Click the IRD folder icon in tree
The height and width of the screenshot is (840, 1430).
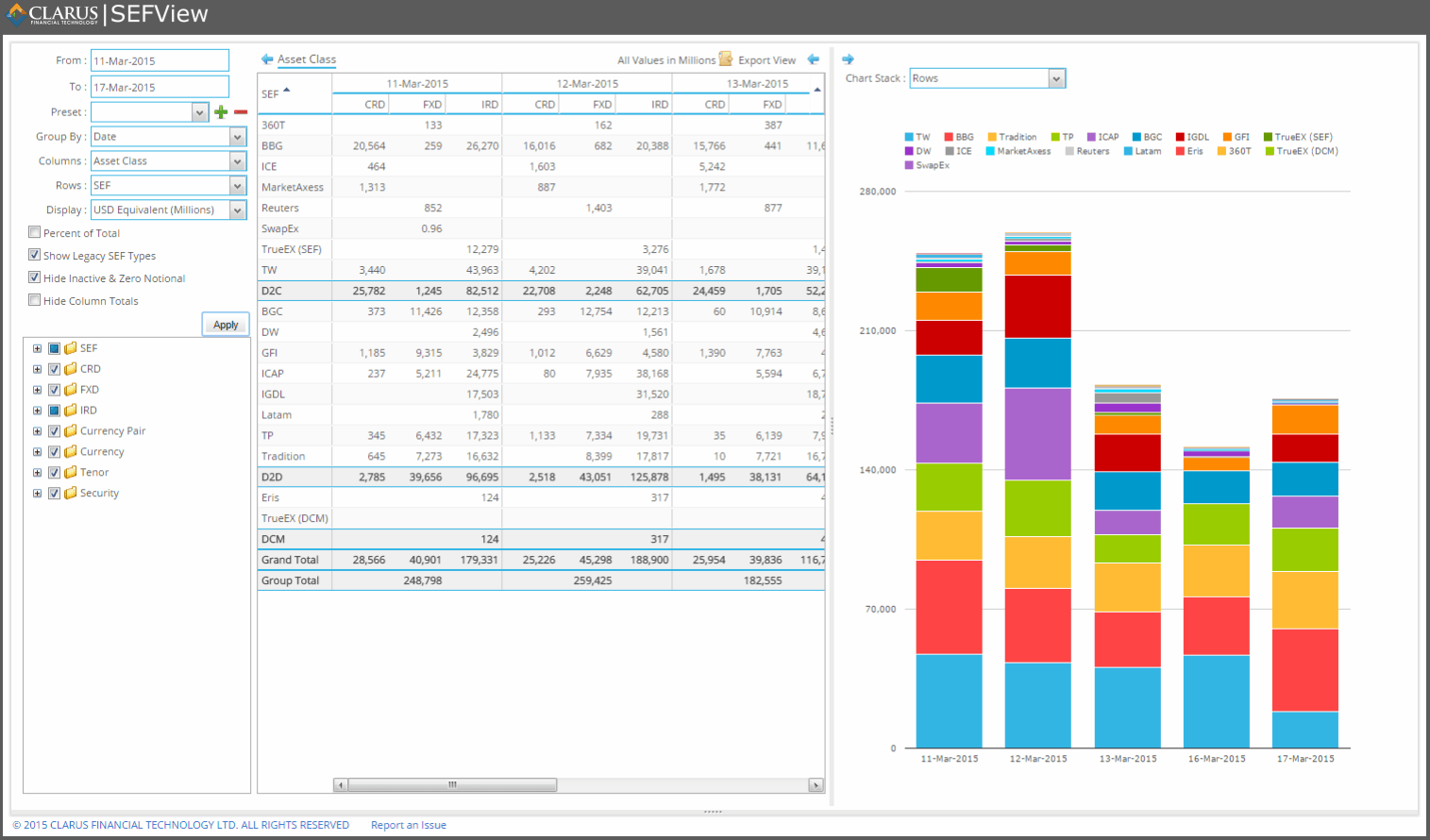(71, 411)
